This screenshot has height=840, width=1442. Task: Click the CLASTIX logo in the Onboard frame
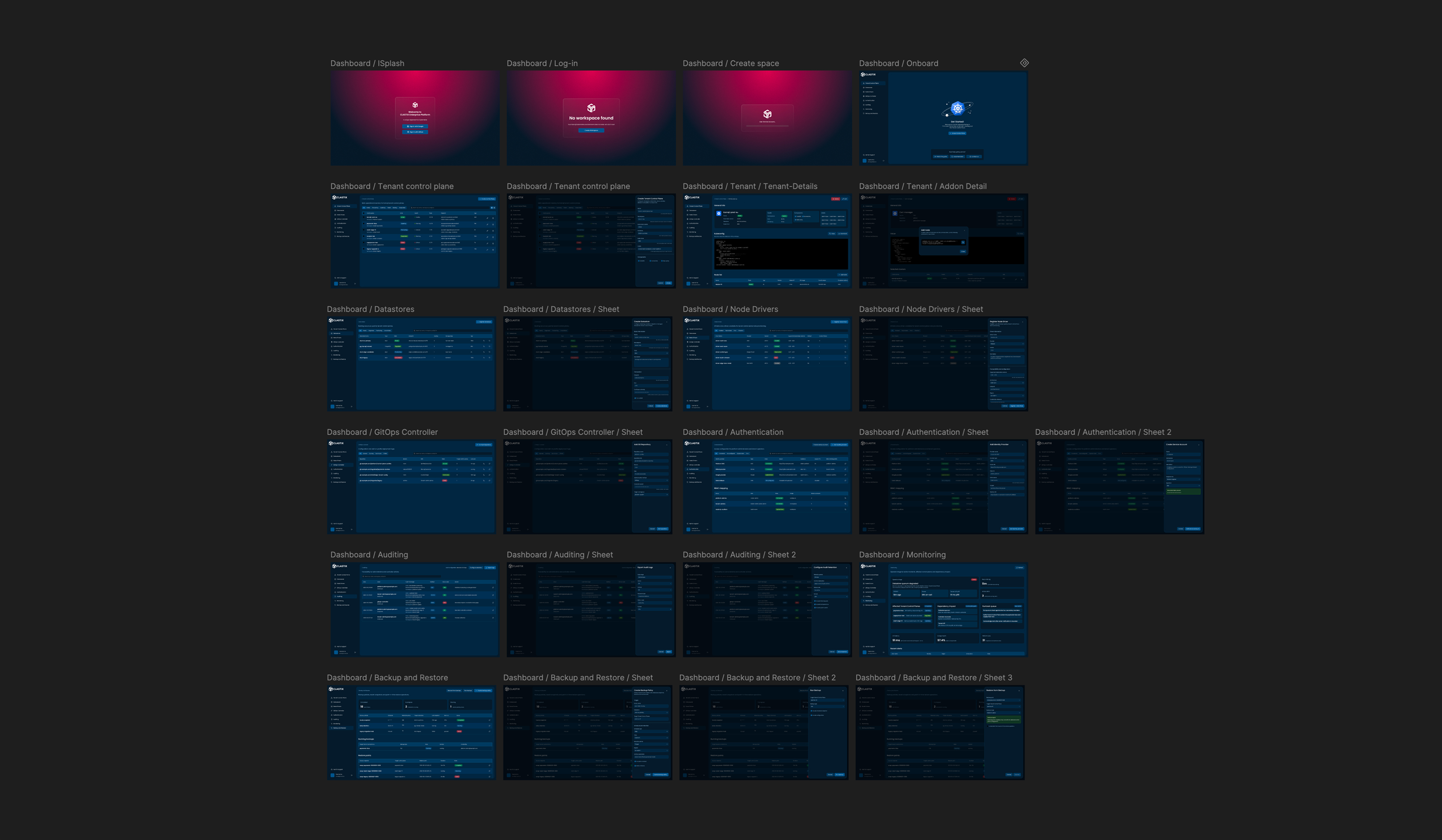pyautogui.click(x=868, y=74)
